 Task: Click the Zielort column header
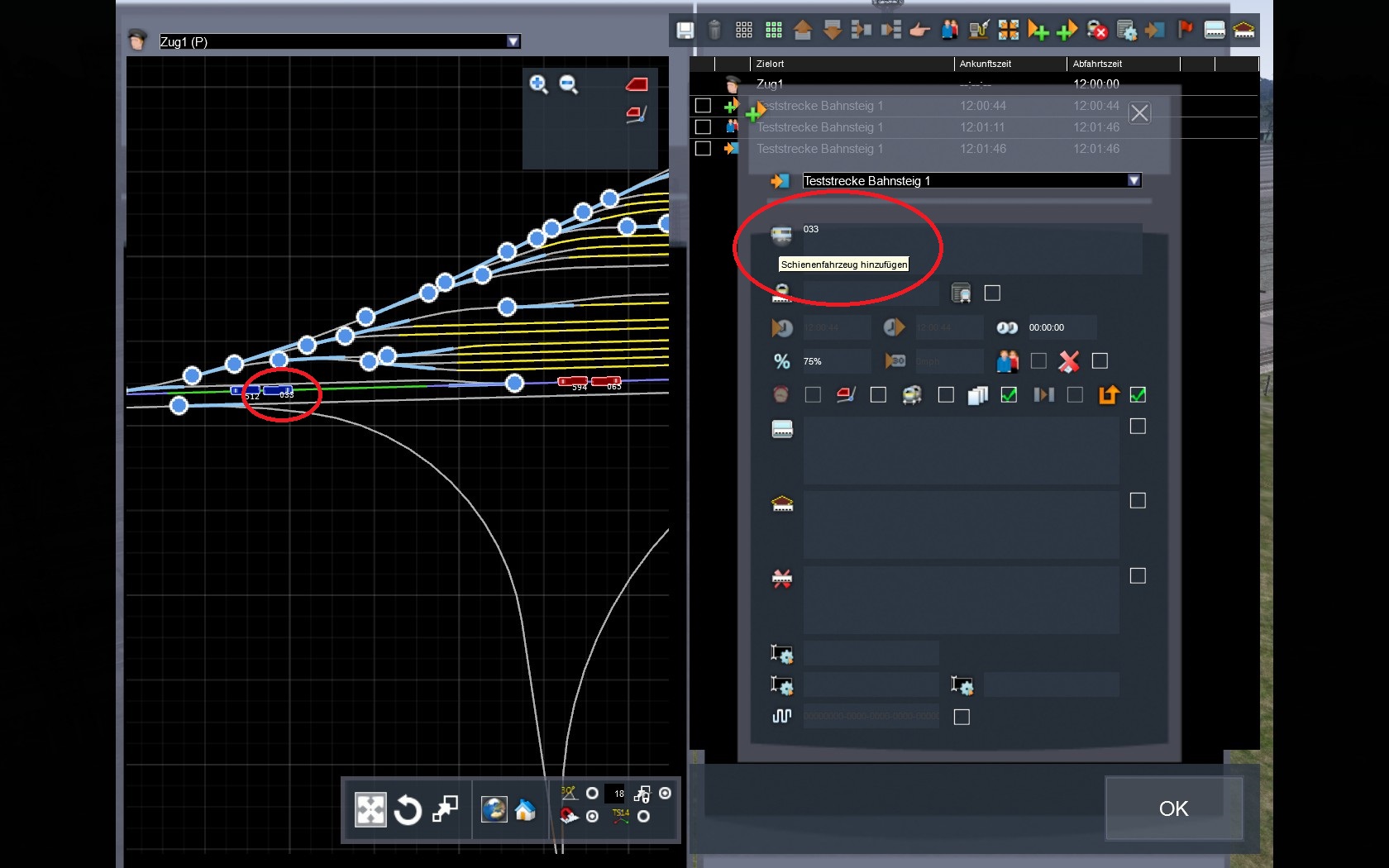[x=770, y=64]
